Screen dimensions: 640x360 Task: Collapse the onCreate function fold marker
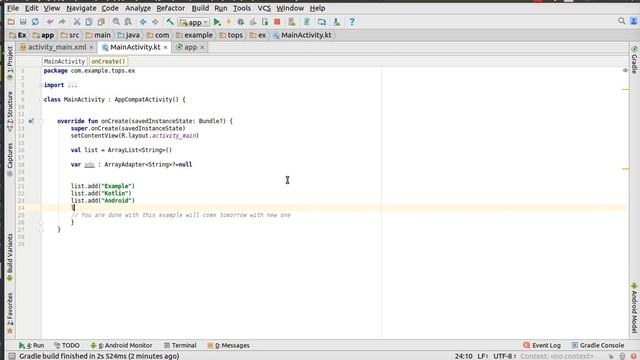tap(41, 121)
